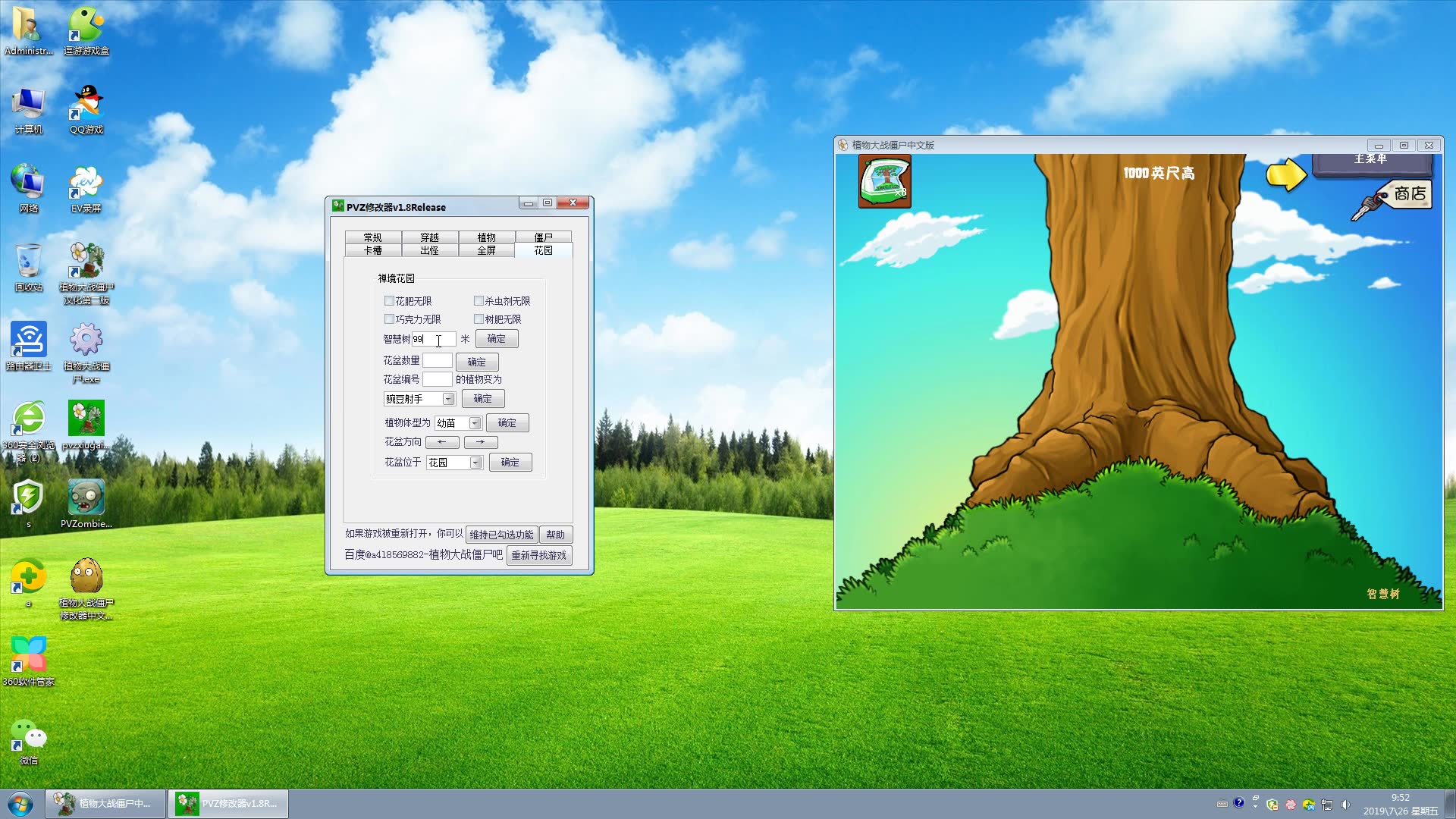
Task: Click the 重新寻找游戏 button
Action: pos(539,556)
